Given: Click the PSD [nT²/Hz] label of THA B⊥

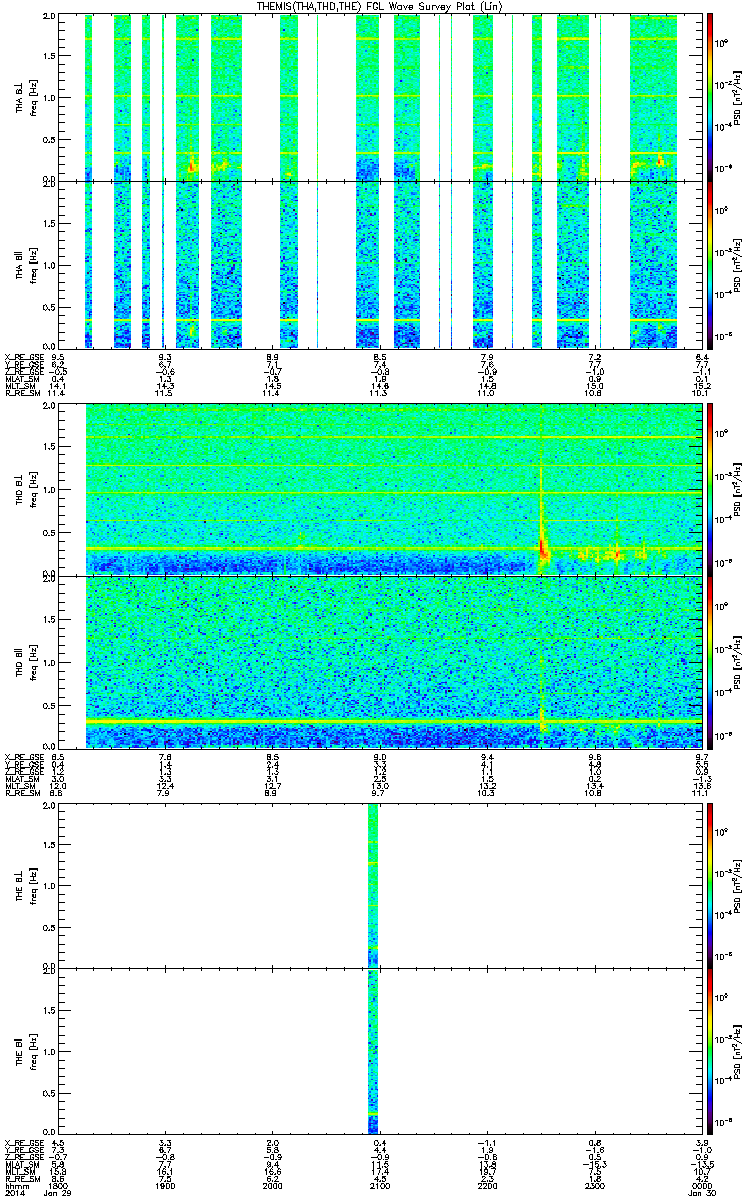Looking at the screenshot, I should coord(738,98).
